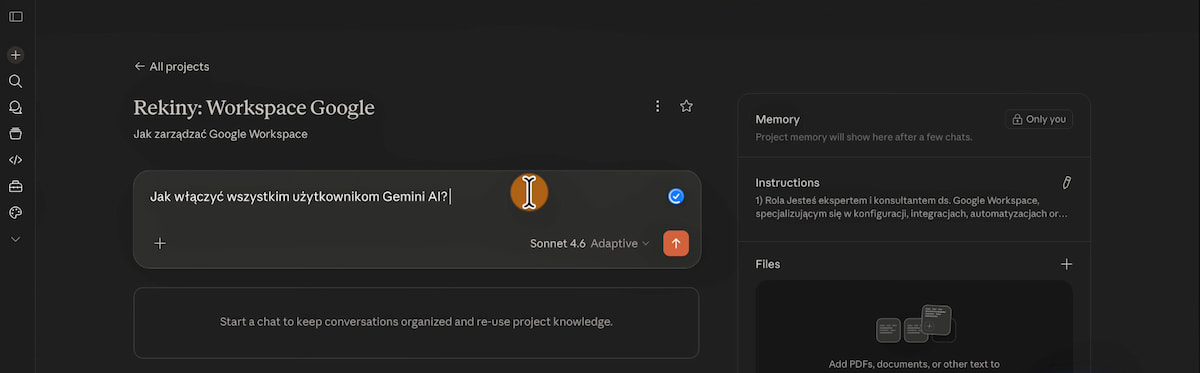The height and width of the screenshot is (373, 1200).
Task: Edit project instructions pencil icon
Action: click(1066, 183)
